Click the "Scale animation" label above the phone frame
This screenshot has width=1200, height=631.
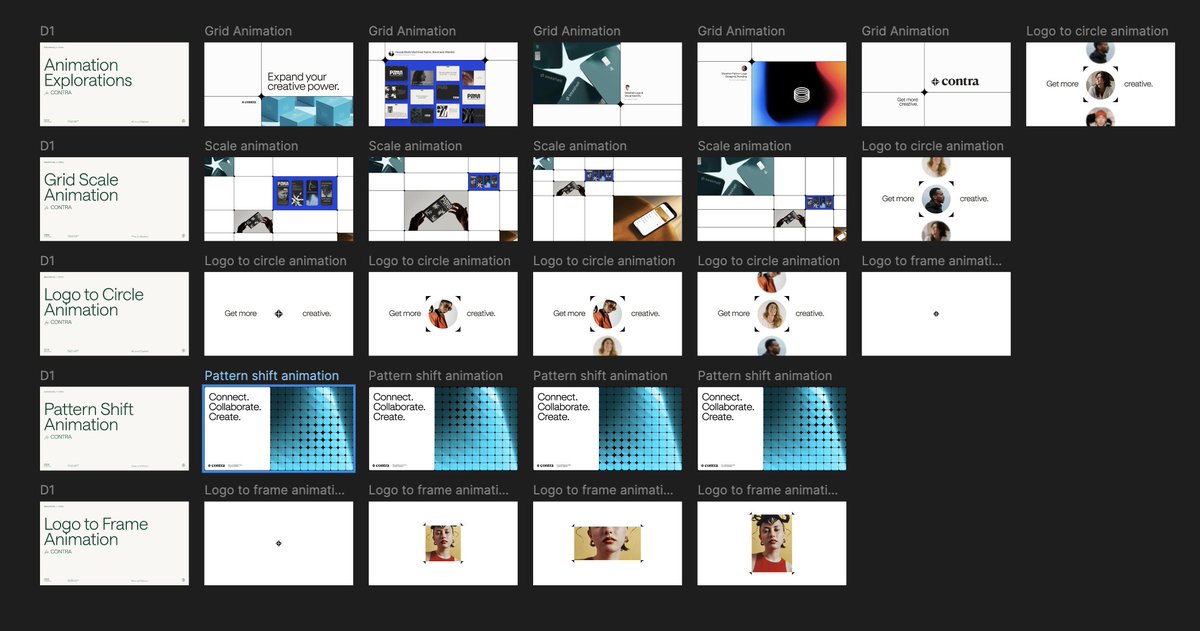577,145
